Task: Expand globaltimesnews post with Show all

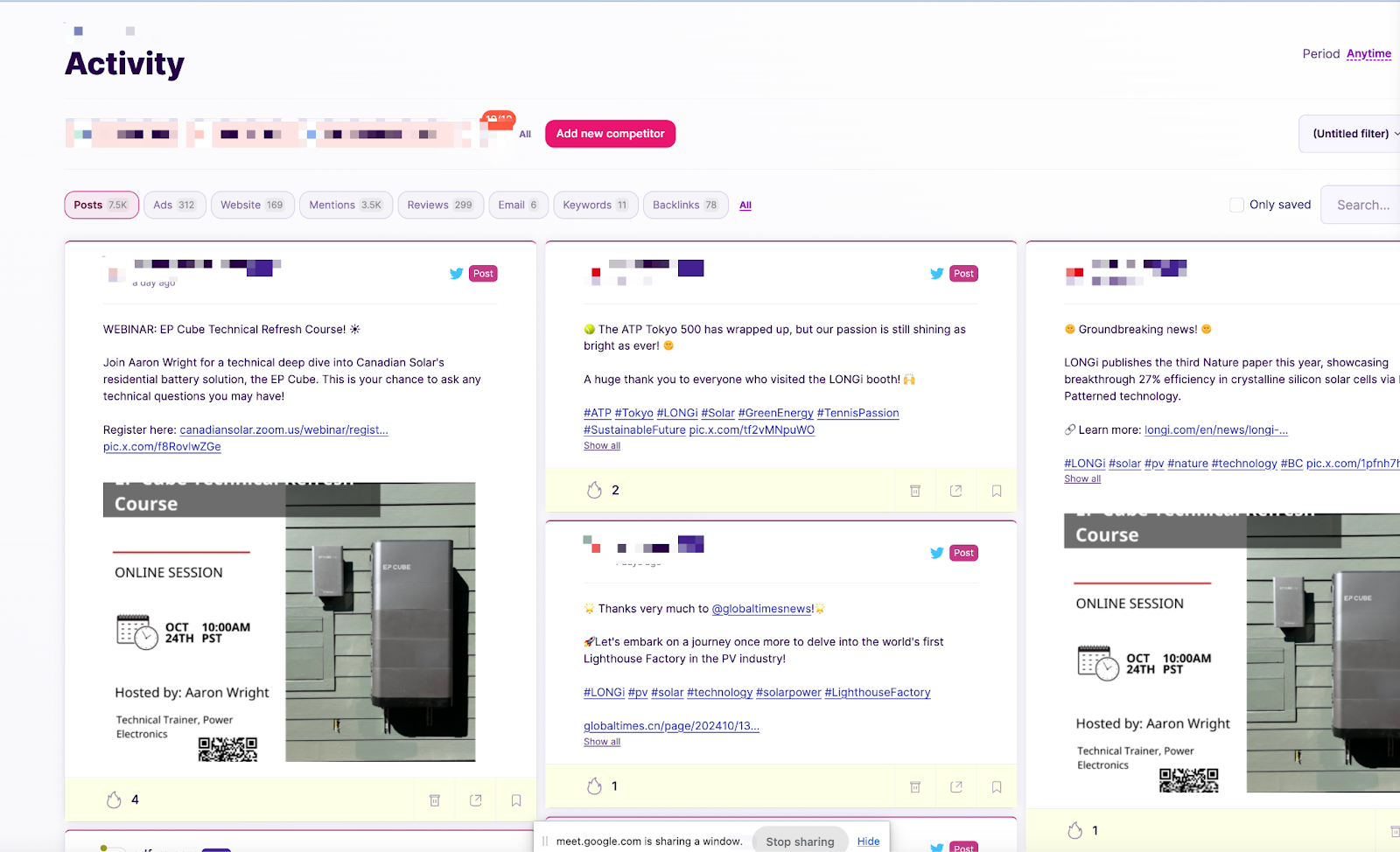Action: [602, 742]
